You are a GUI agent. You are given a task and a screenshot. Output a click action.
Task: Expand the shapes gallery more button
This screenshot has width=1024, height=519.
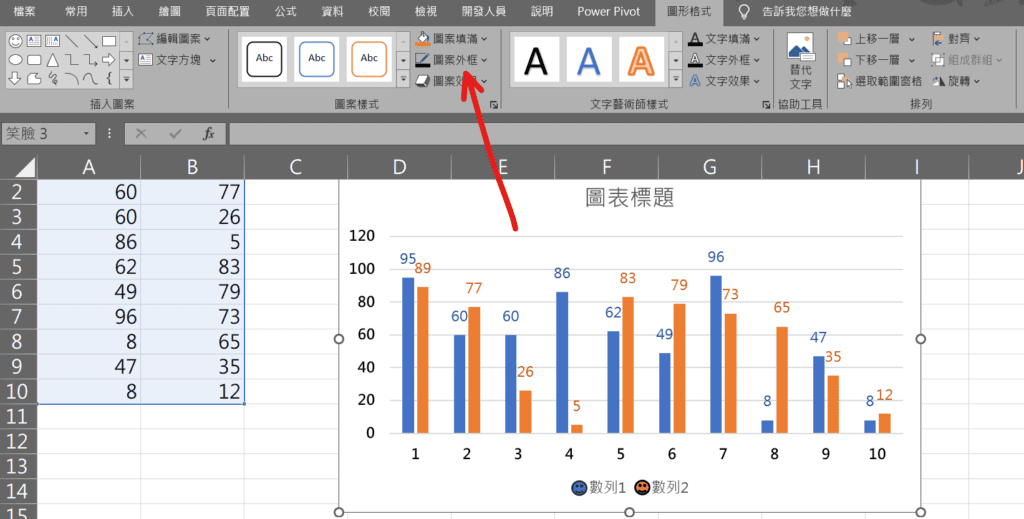point(127,80)
